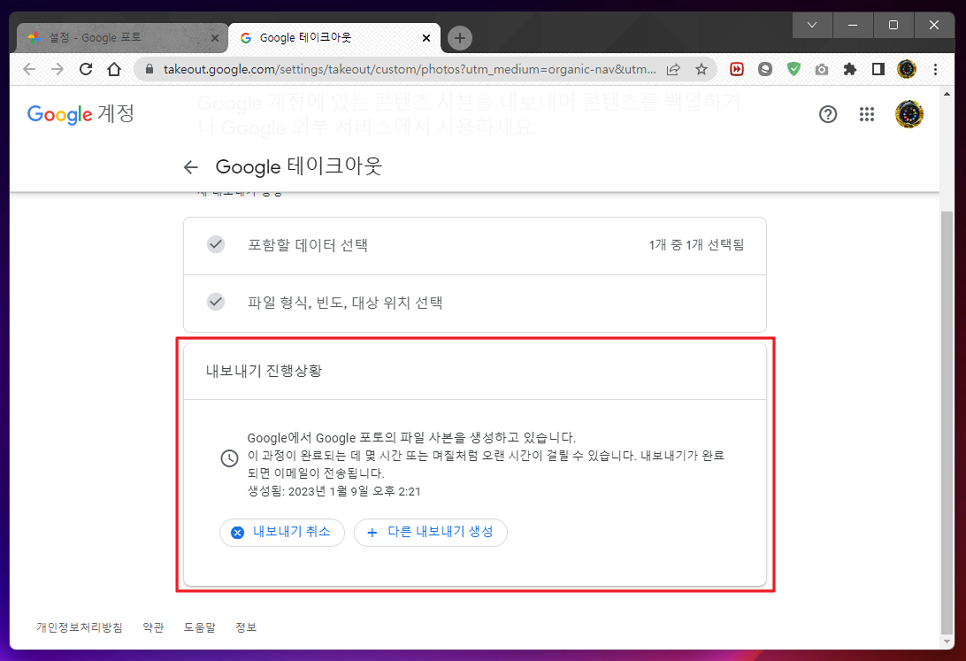The image size is (966, 661).
Task: Click 다른 내보내기 생성 button
Action: [431, 532]
